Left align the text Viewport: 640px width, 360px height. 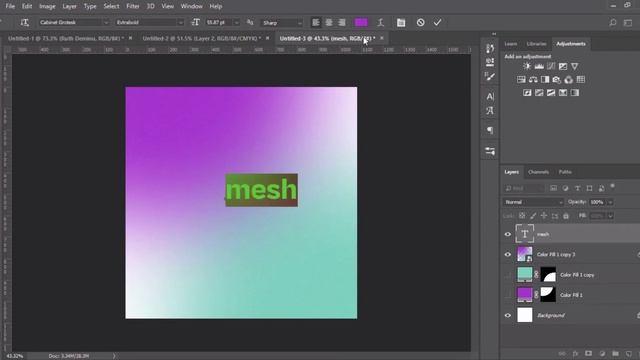pyautogui.click(x=316, y=22)
